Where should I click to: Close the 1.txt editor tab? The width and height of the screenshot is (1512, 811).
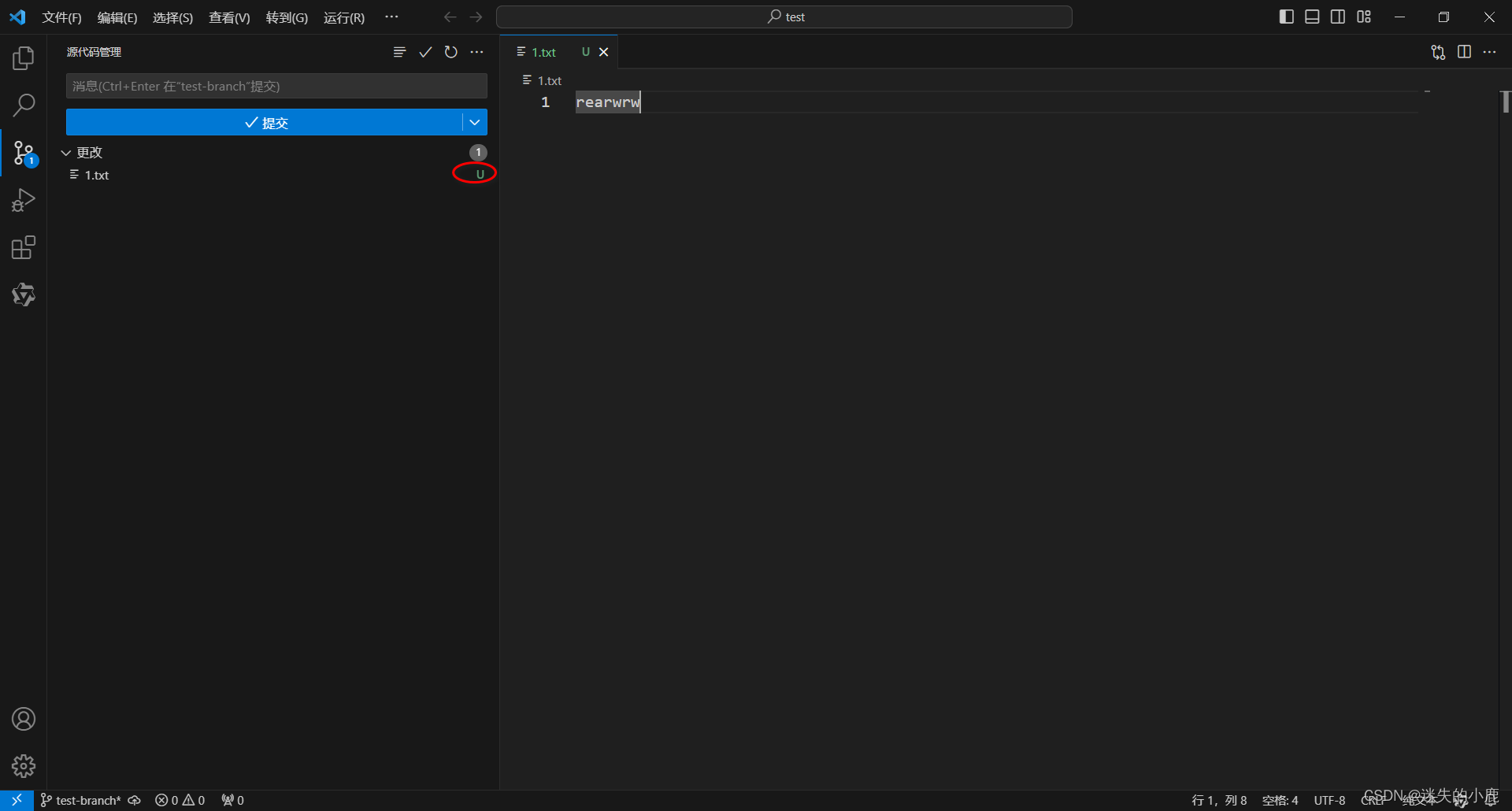click(604, 52)
